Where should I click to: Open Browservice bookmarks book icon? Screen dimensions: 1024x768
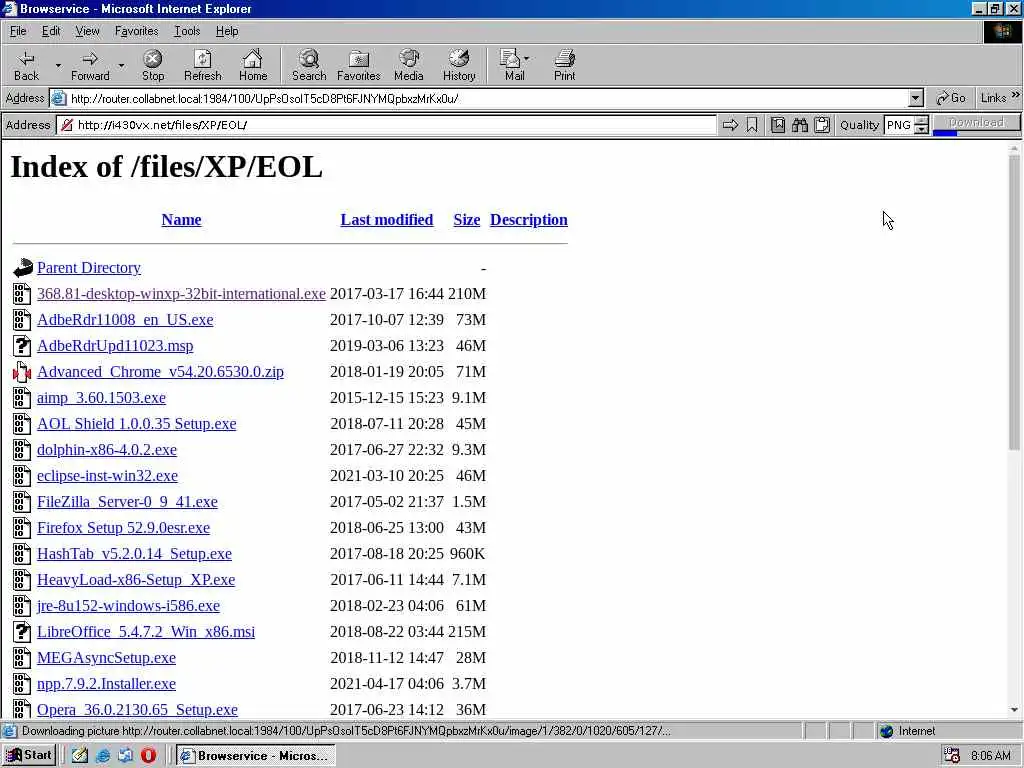[x=777, y=125]
